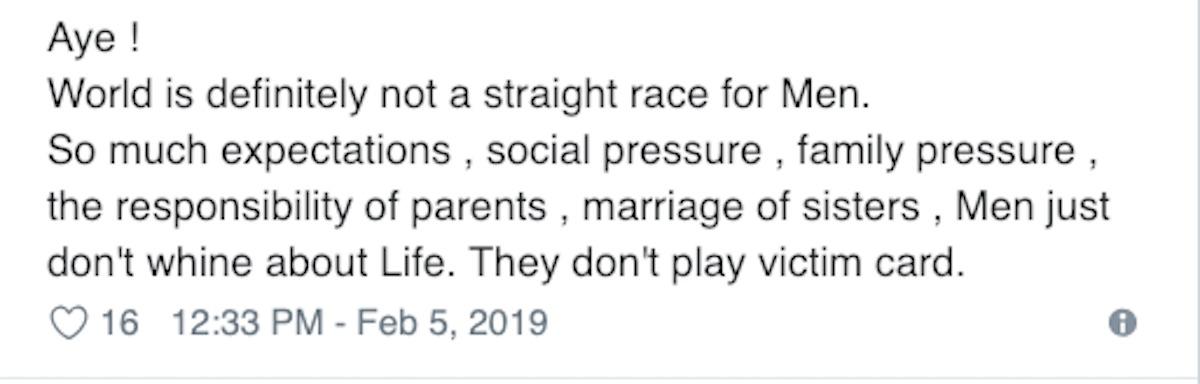
Task: Click the words 'Men just'
Action: pyautogui.click(x=1033, y=209)
